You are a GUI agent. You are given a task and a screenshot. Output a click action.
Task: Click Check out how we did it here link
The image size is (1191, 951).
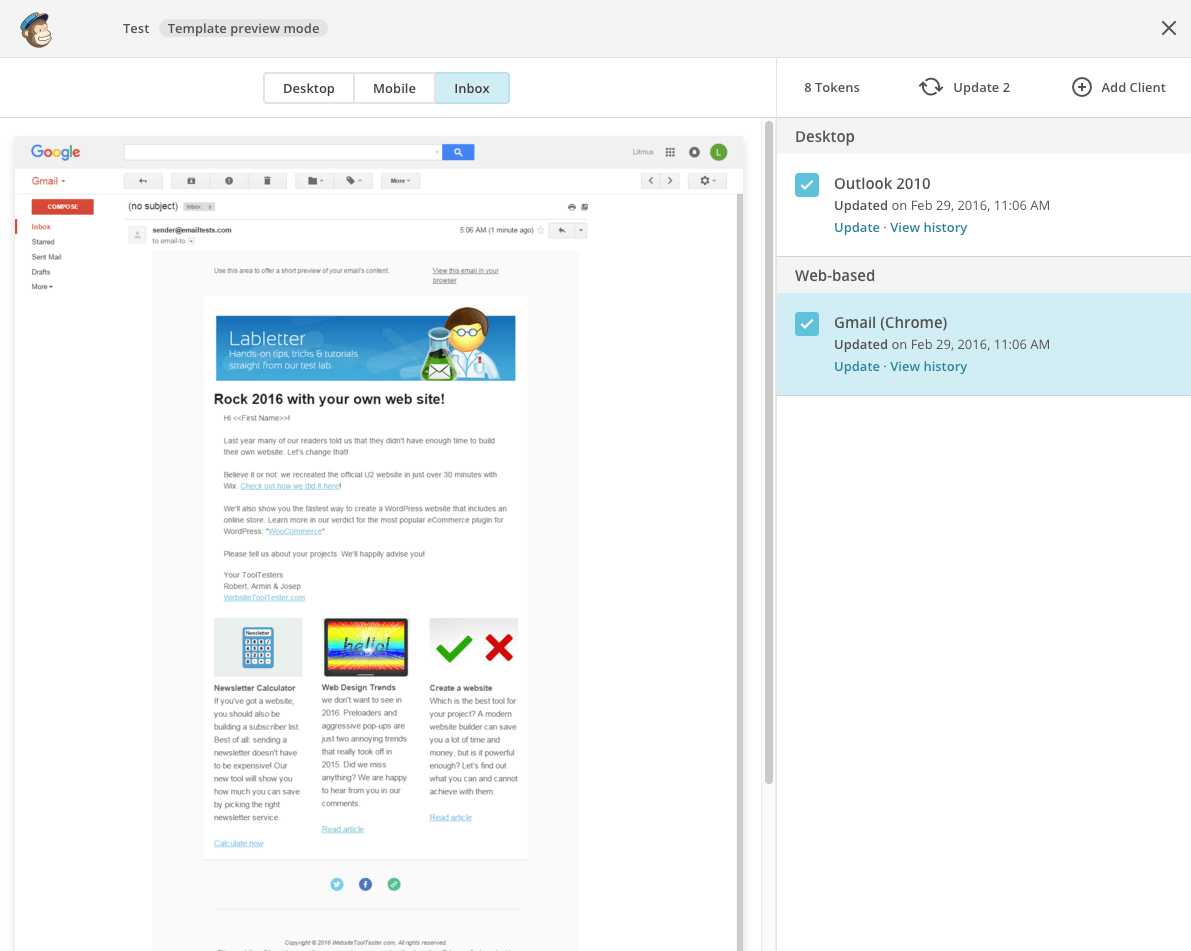point(289,486)
